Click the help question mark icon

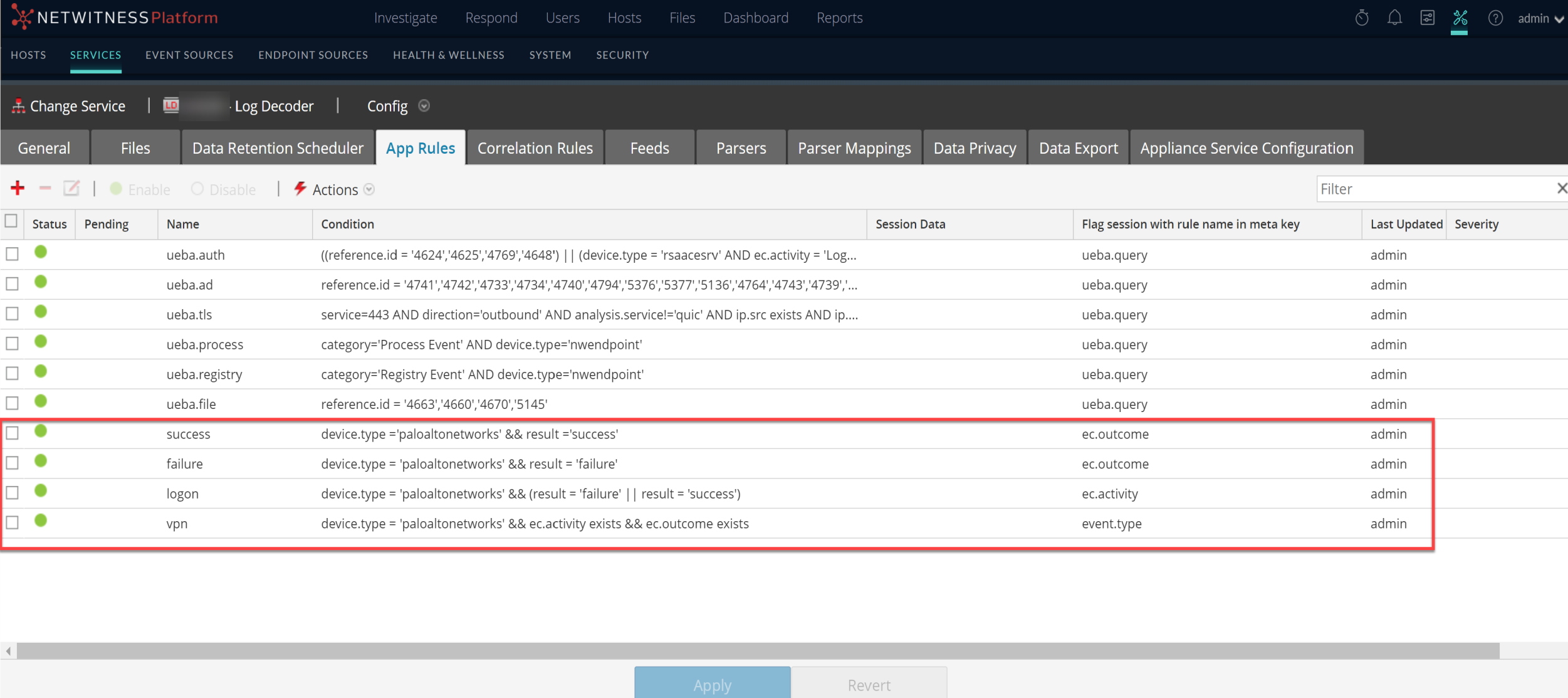(1495, 18)
